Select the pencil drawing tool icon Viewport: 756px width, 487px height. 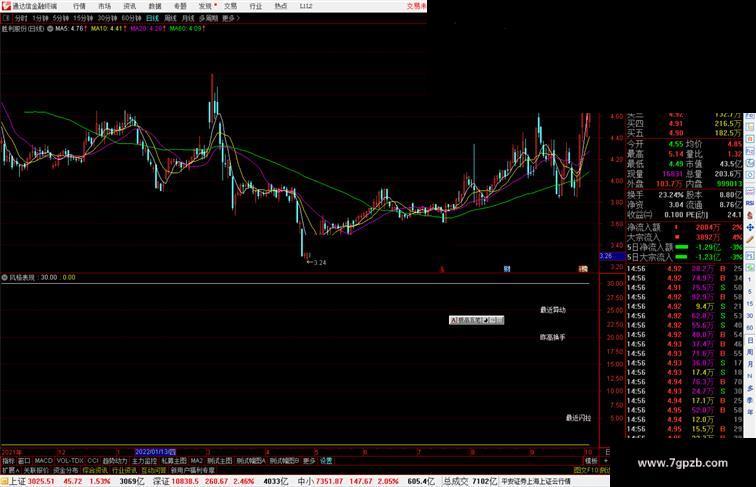(x=750, y=239)
